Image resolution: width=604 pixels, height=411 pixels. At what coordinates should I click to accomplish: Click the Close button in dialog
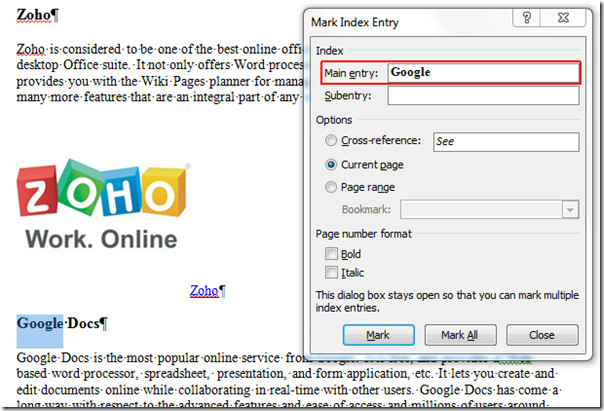pyautogui.click(x=542, y=335)
